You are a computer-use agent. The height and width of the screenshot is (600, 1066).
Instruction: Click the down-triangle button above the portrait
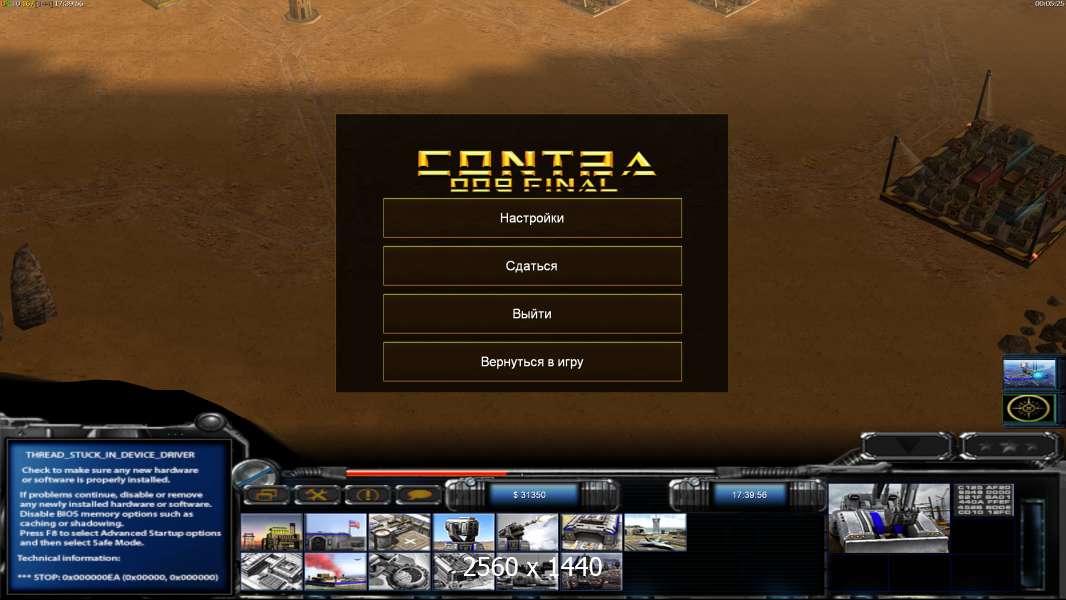point(907,447)
